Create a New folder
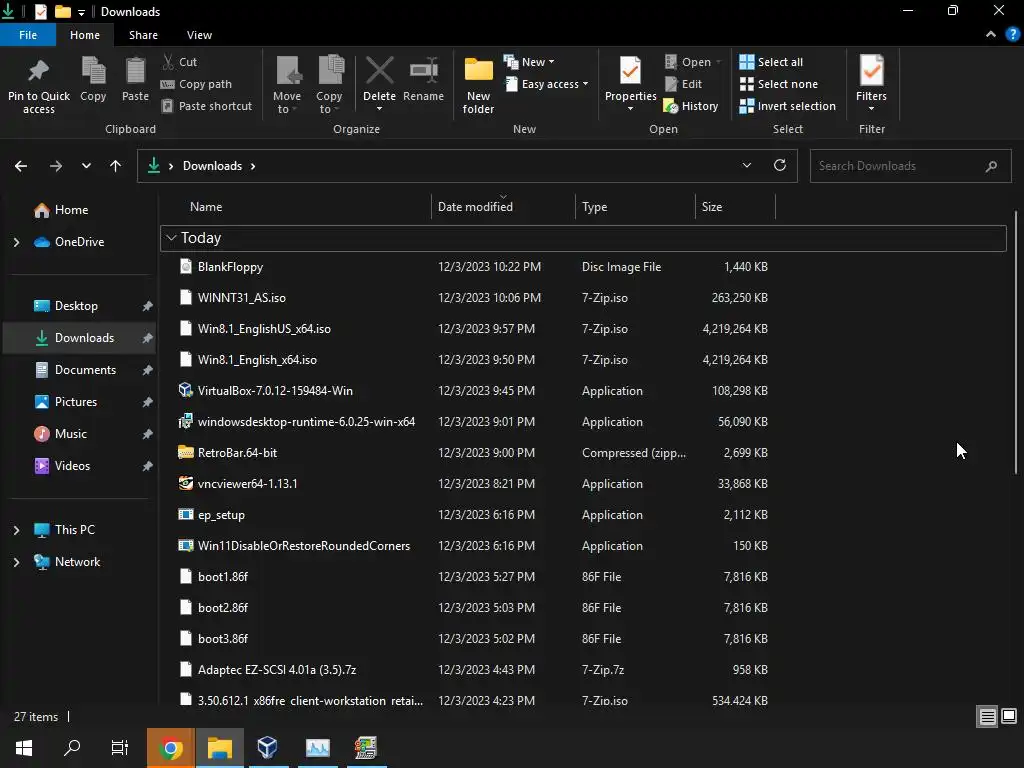Image resolution: width=1024 pixels, height=768 pixels. click(x=478, y=85)
